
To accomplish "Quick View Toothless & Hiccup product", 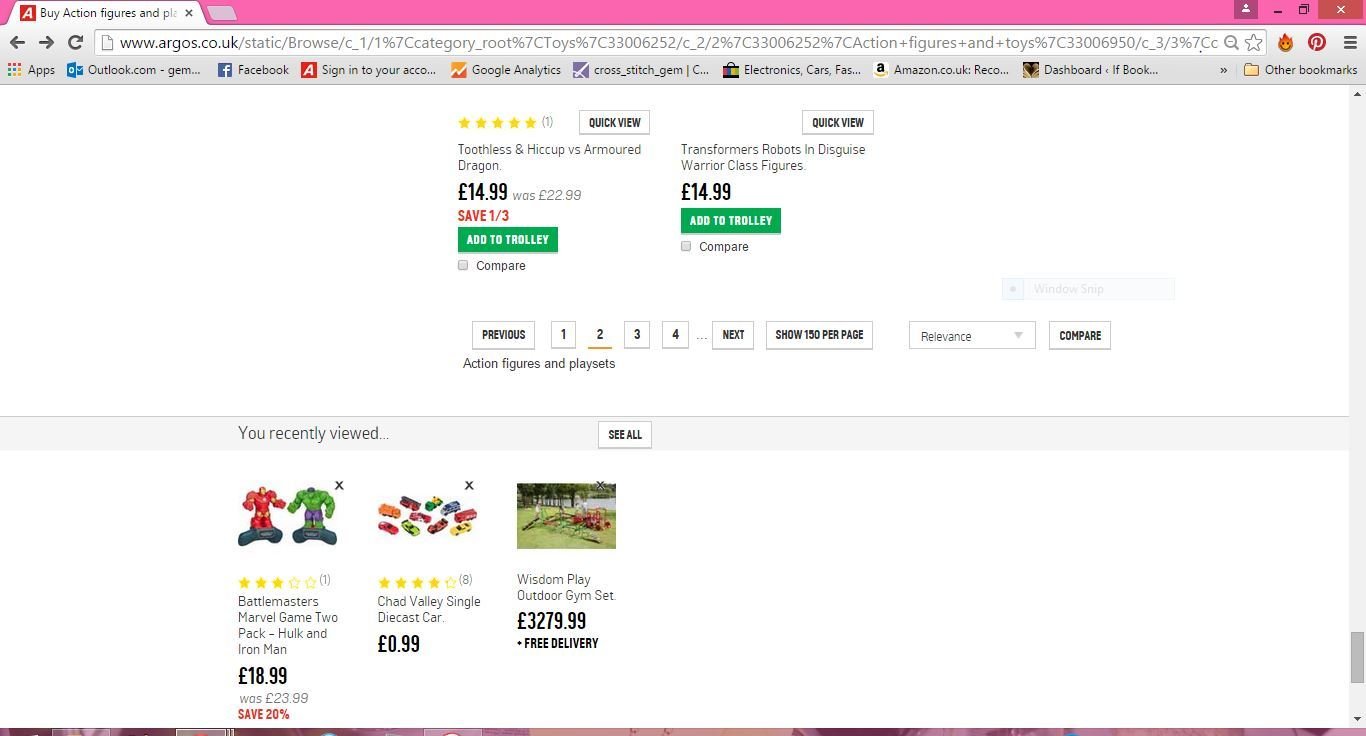I will (614, 123).
